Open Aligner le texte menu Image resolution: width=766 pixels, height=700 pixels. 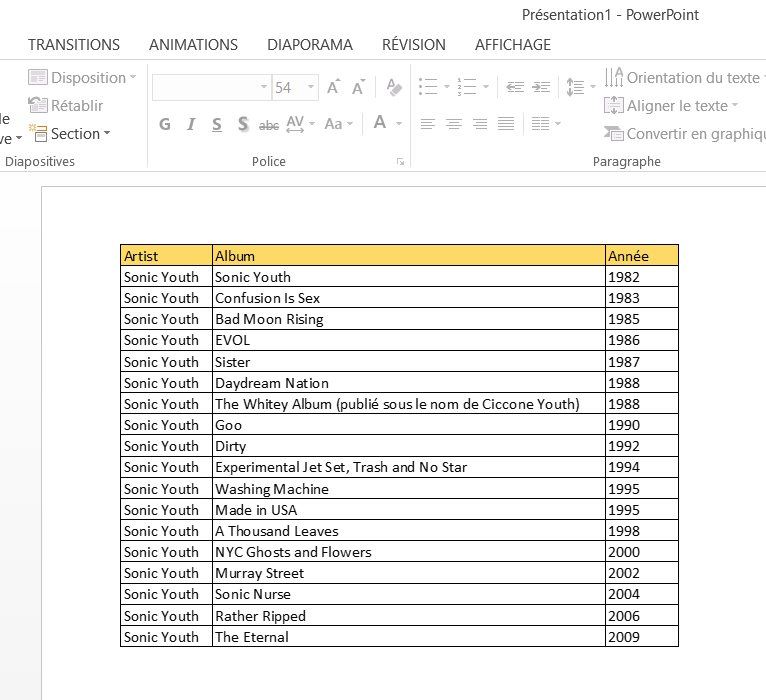[671, 106]
